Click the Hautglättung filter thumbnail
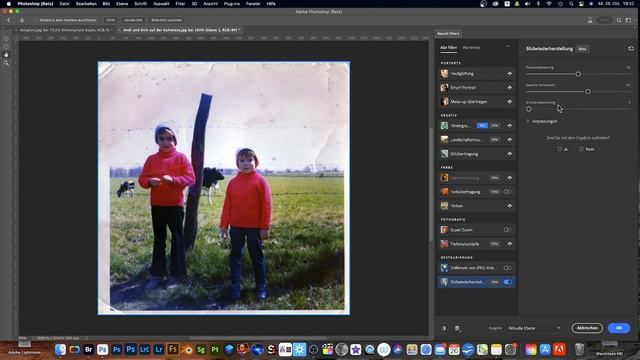The height and width of the screenshot is (360, 640). coord(444,73)
